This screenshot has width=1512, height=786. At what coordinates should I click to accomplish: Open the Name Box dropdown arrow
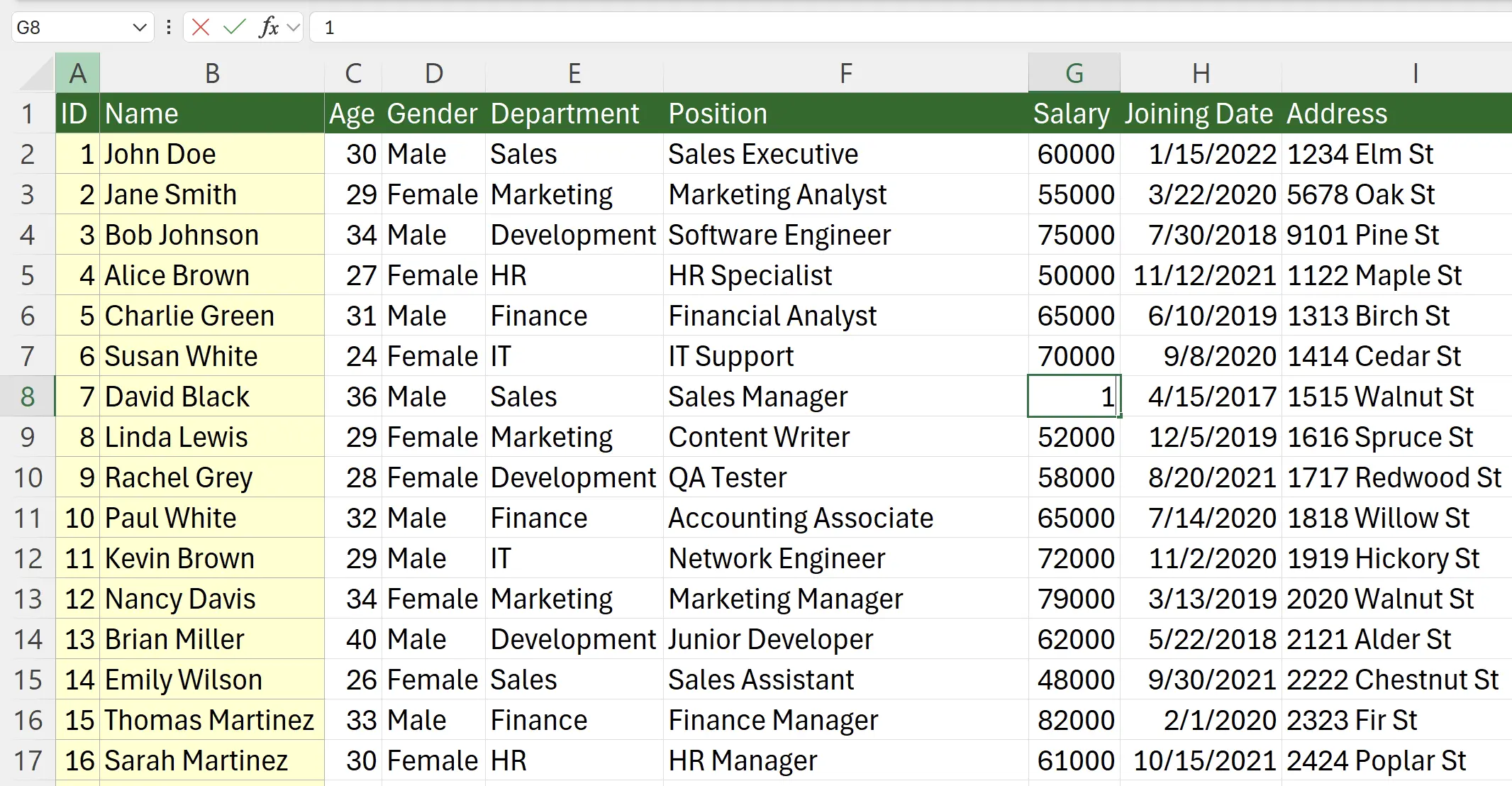139,27
